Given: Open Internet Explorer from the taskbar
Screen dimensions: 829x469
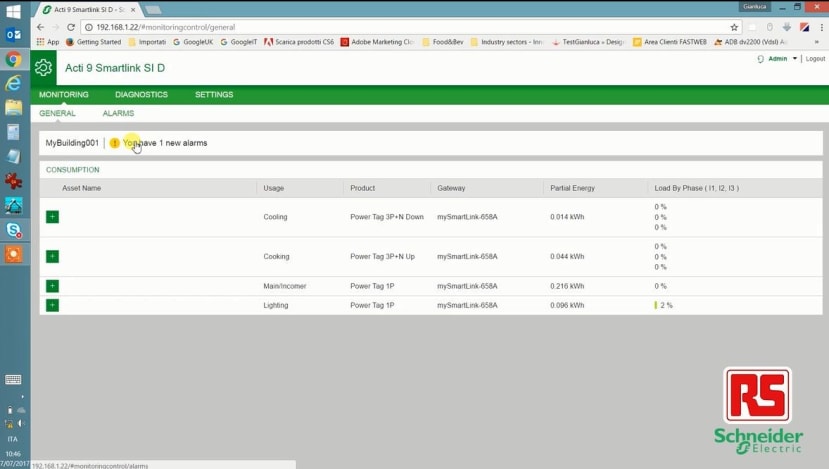Looking at the screenshot, I should (x=13, y=83).
